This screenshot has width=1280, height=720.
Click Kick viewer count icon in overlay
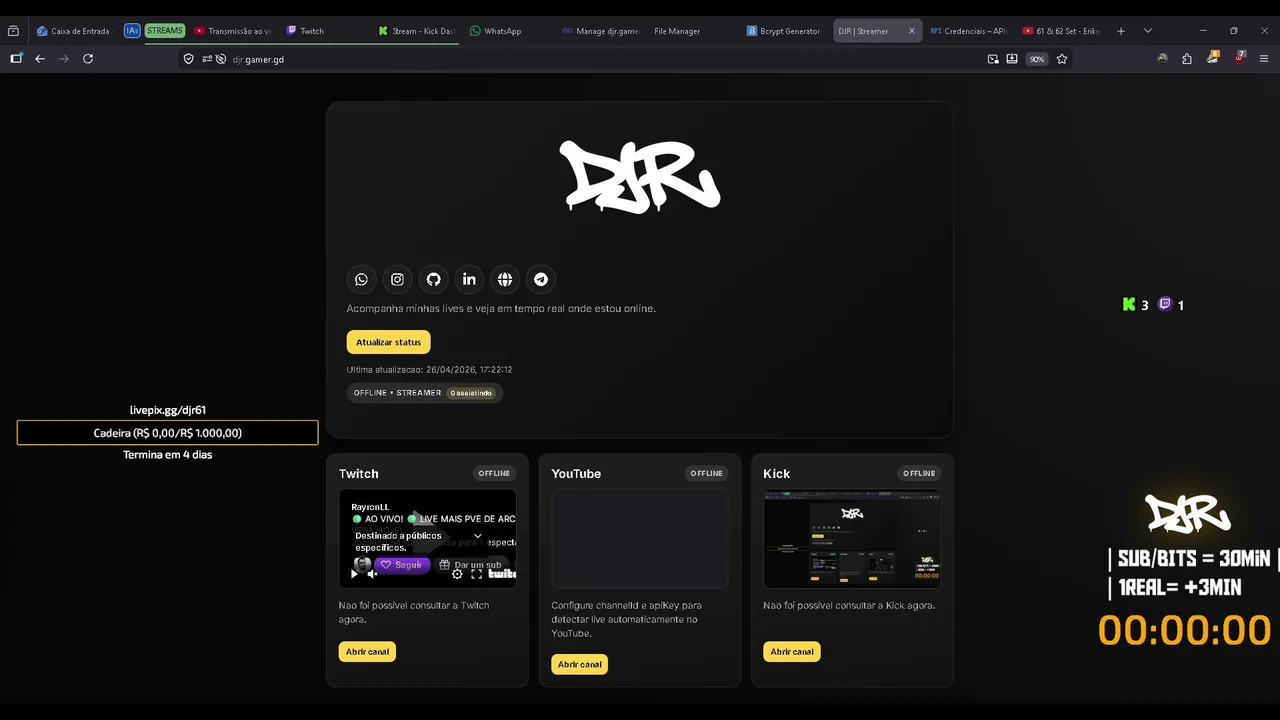click(x=1129, y=305)
